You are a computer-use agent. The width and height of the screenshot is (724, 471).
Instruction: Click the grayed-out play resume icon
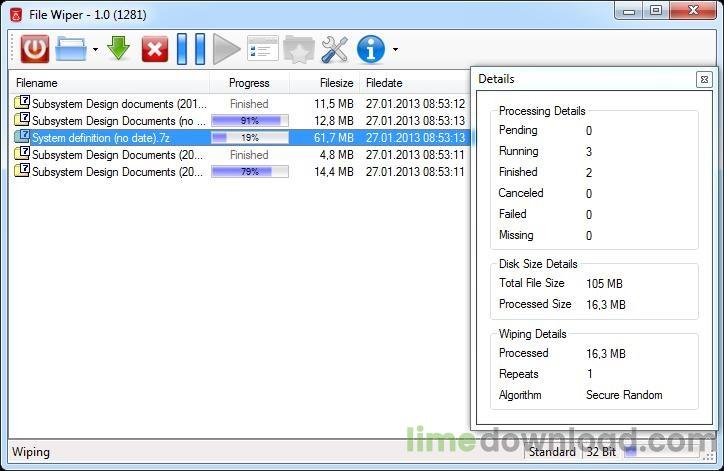(x=226, y=48)
